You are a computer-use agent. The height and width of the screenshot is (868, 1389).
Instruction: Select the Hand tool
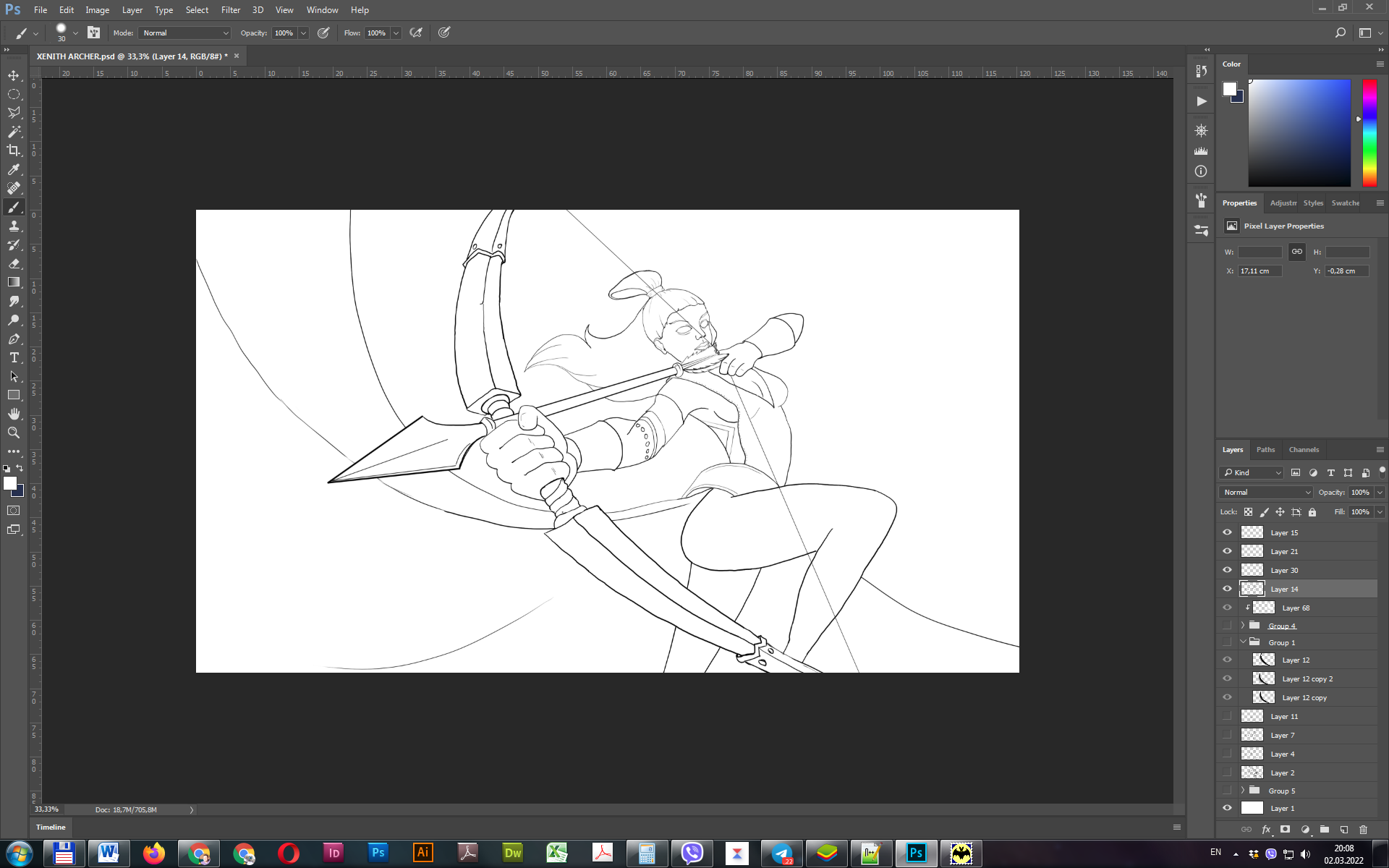click(x=14, y=414)
